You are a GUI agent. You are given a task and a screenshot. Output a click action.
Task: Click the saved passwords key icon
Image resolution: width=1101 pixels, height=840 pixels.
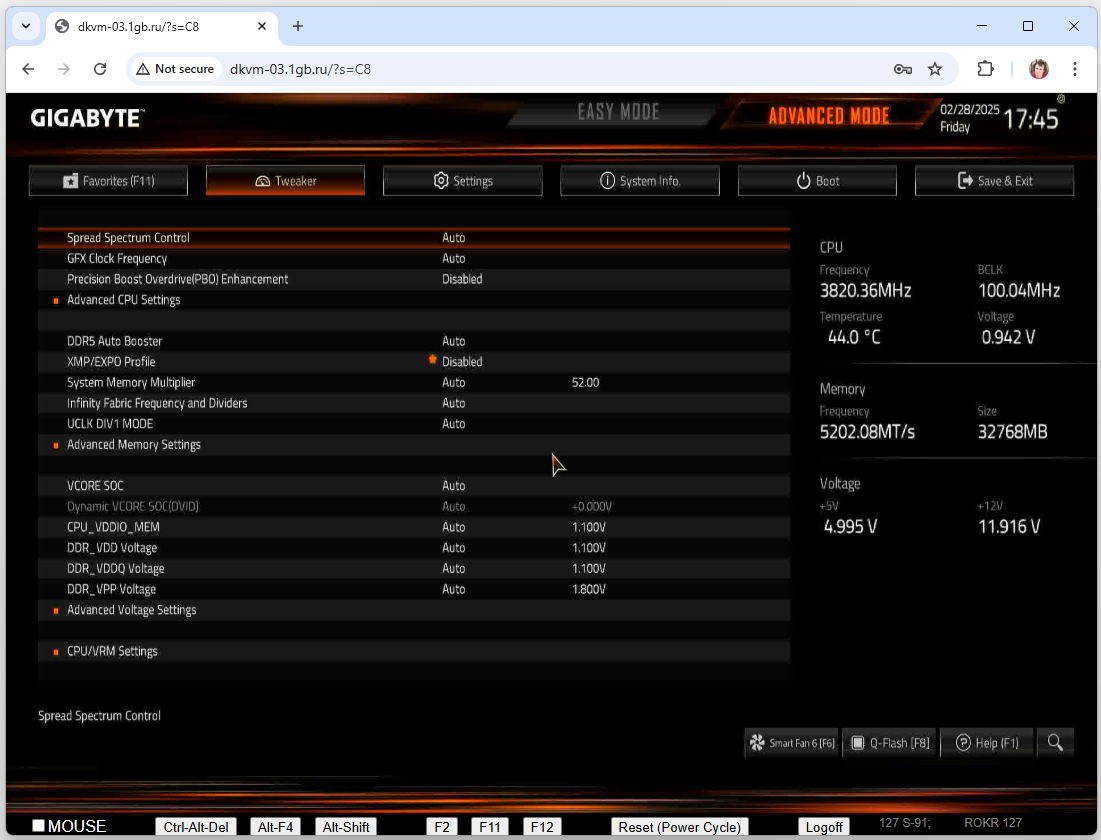pyautogui.click(x=902, y=69)
